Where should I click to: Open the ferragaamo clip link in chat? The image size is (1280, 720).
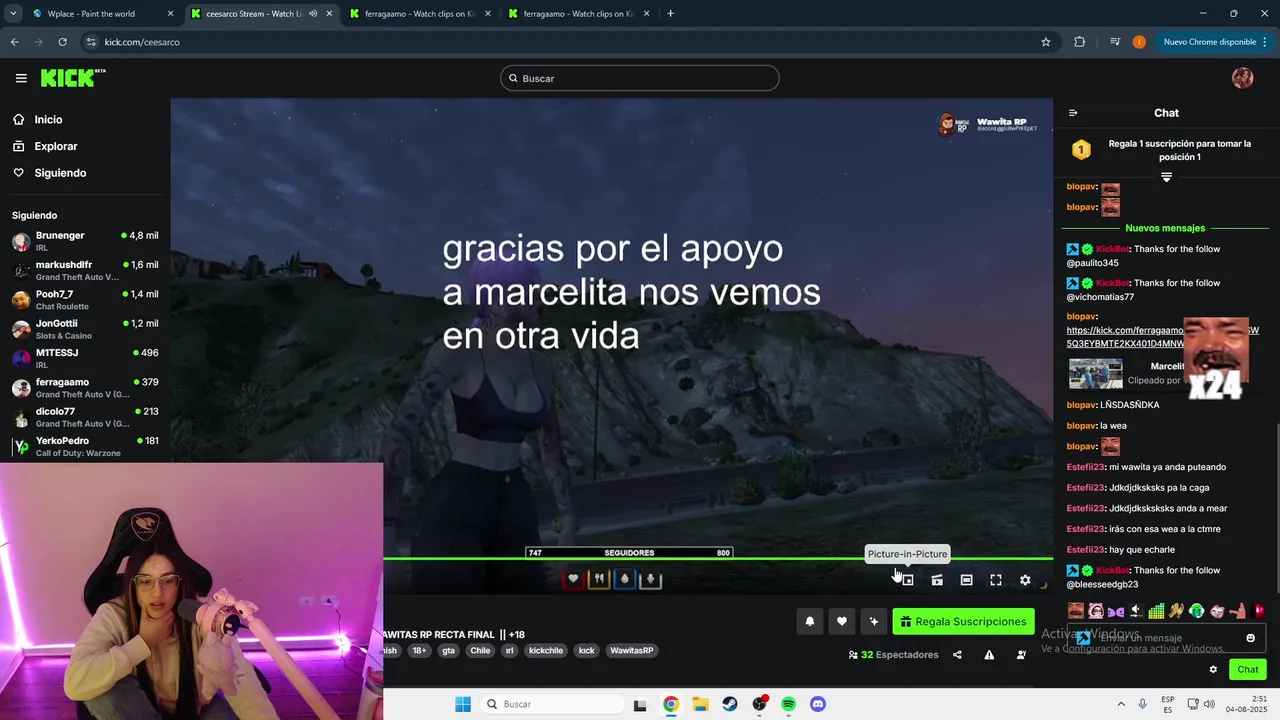coord(1125,337)
